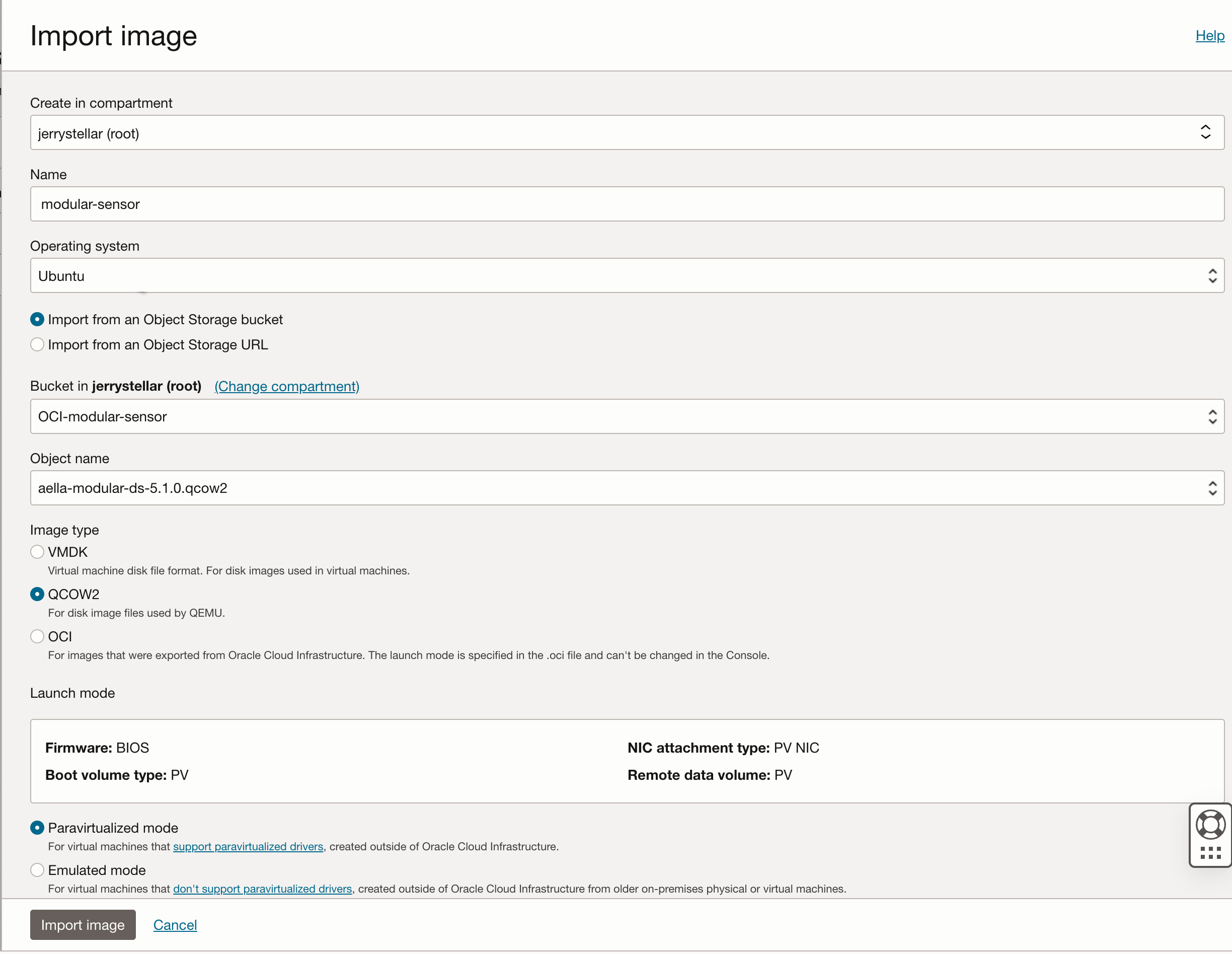Choose VMDK image type

tap(37, 552)
